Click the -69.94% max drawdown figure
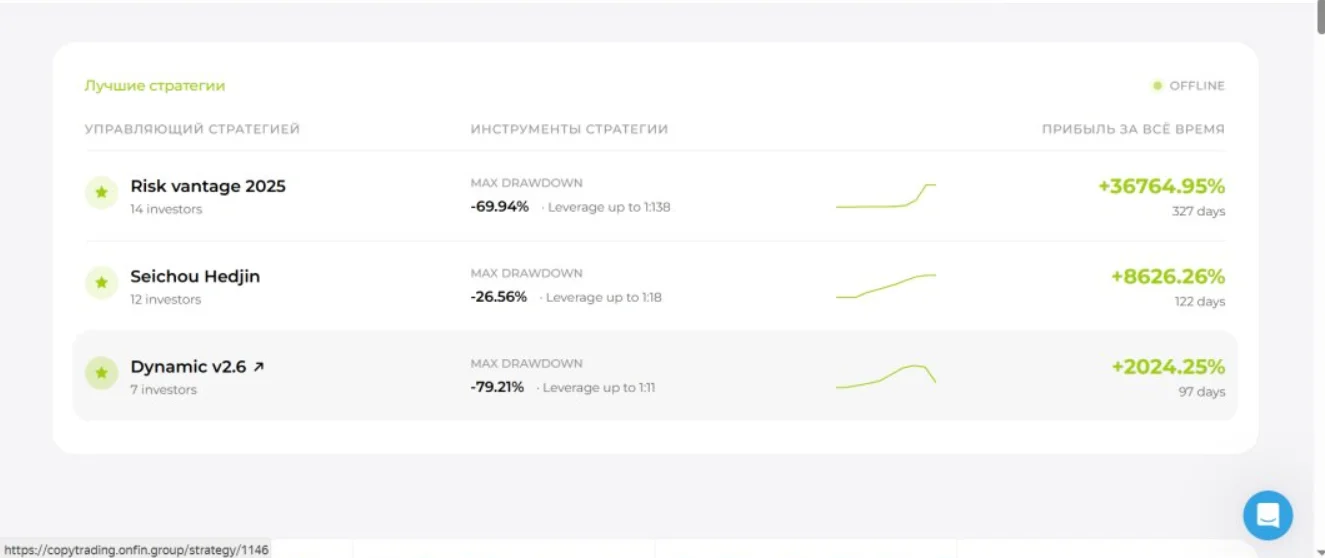 tap(499, 207)
